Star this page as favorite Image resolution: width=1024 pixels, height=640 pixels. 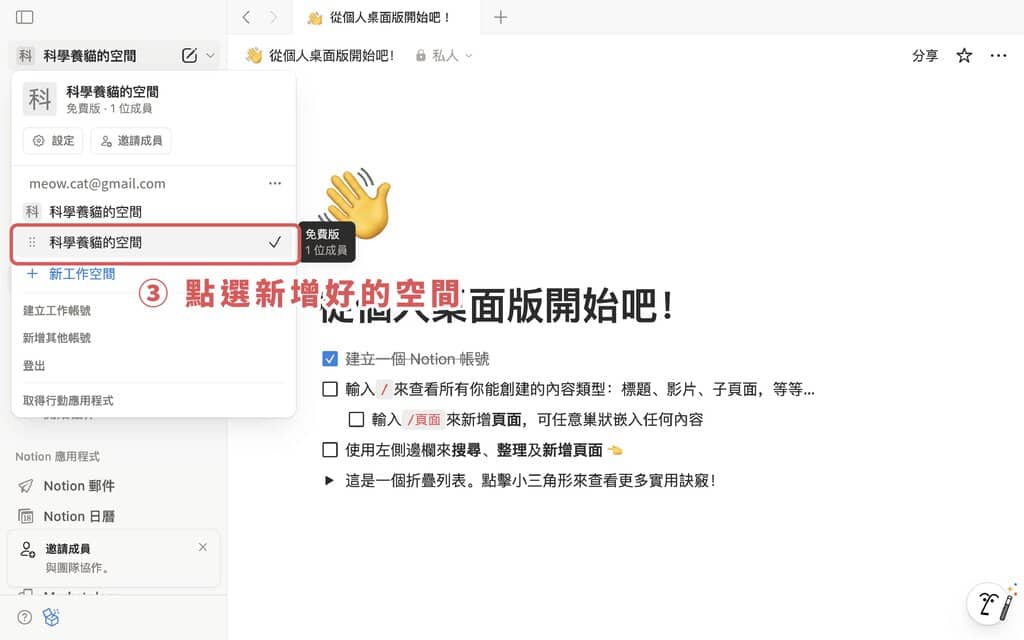(964, 56)
